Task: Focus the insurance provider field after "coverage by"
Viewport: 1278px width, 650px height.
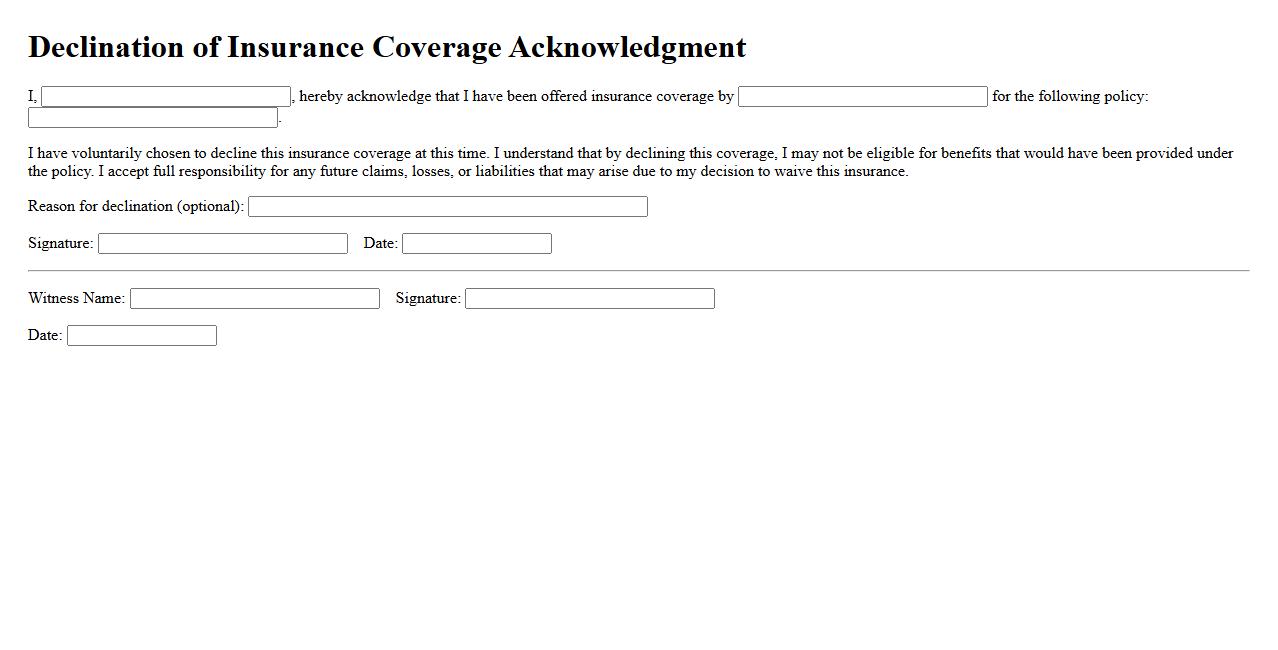Action: click(862, 96)
